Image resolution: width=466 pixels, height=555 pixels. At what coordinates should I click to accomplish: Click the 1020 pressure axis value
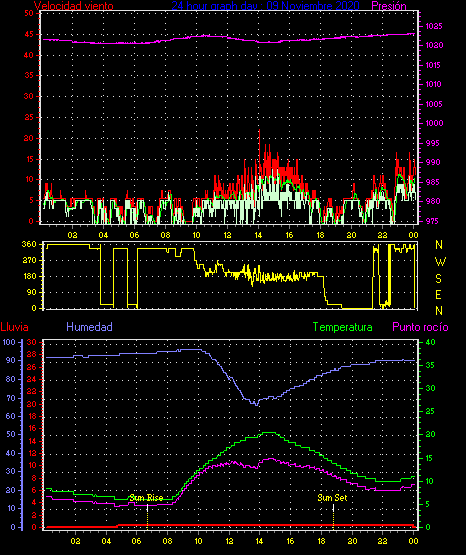434,46
